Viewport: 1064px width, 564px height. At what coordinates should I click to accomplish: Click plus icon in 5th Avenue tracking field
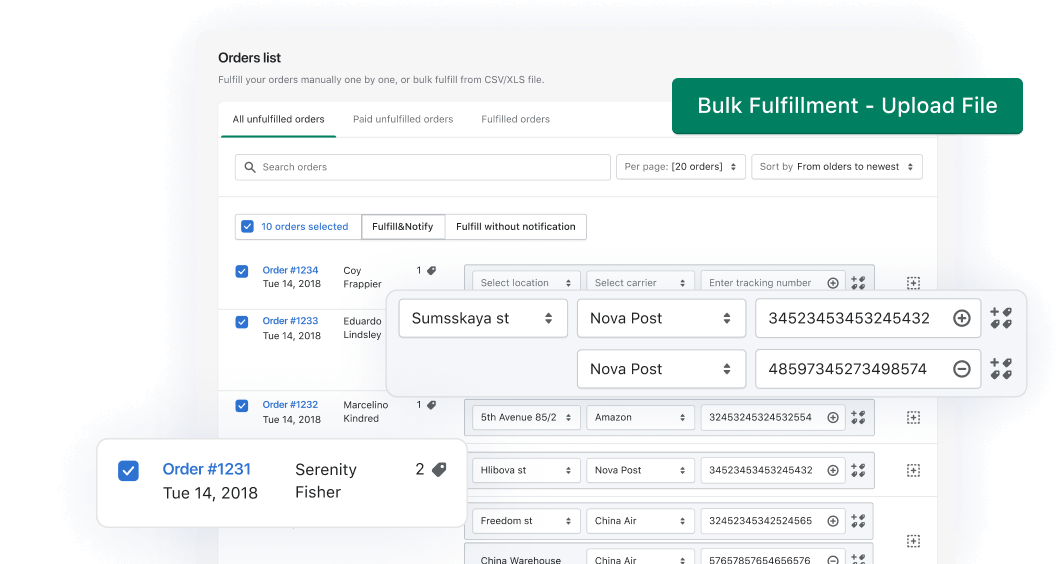tap(832, 417)
